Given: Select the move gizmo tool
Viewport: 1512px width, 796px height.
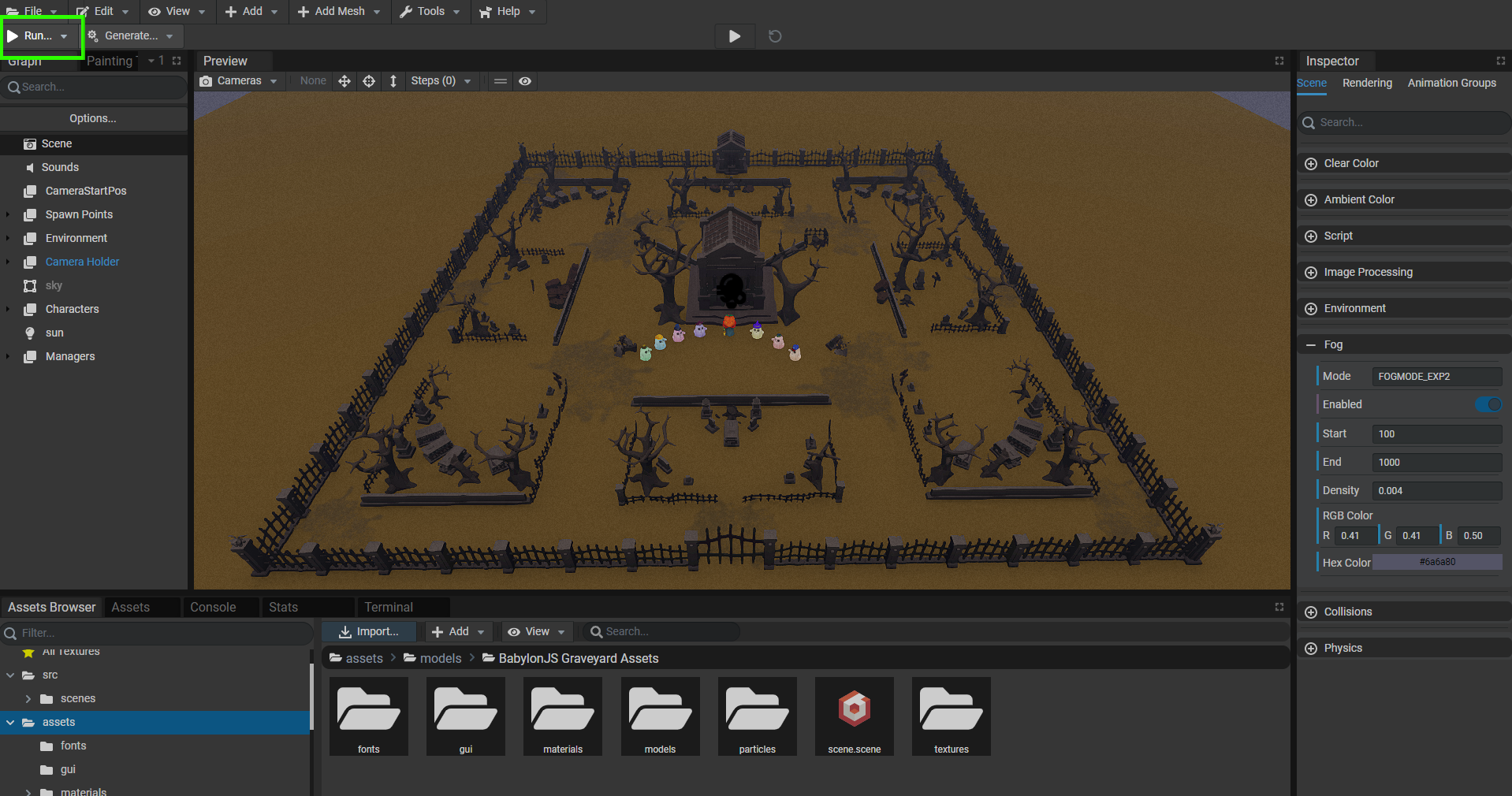Looking at the screenshot, I should (x=344, y=81).
